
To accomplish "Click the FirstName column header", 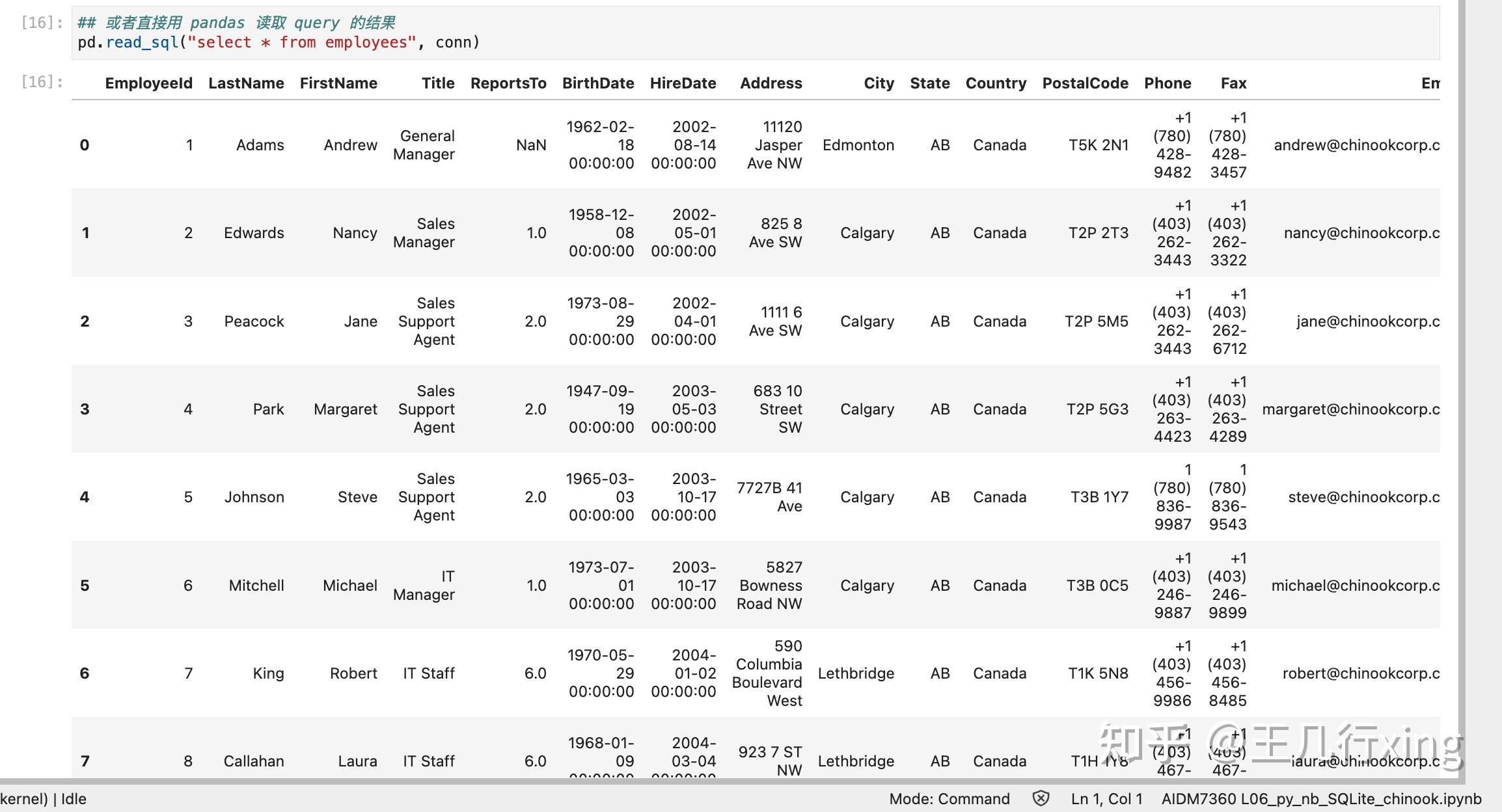I will tap(338, 83).
